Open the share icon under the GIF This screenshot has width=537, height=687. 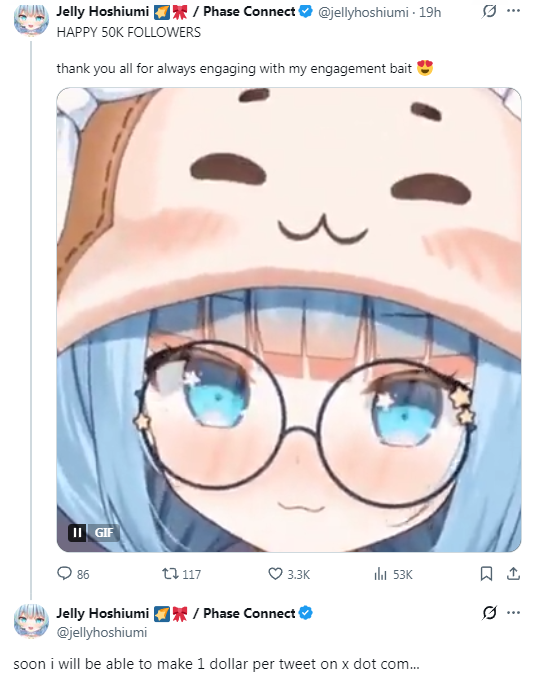[513, 574]
